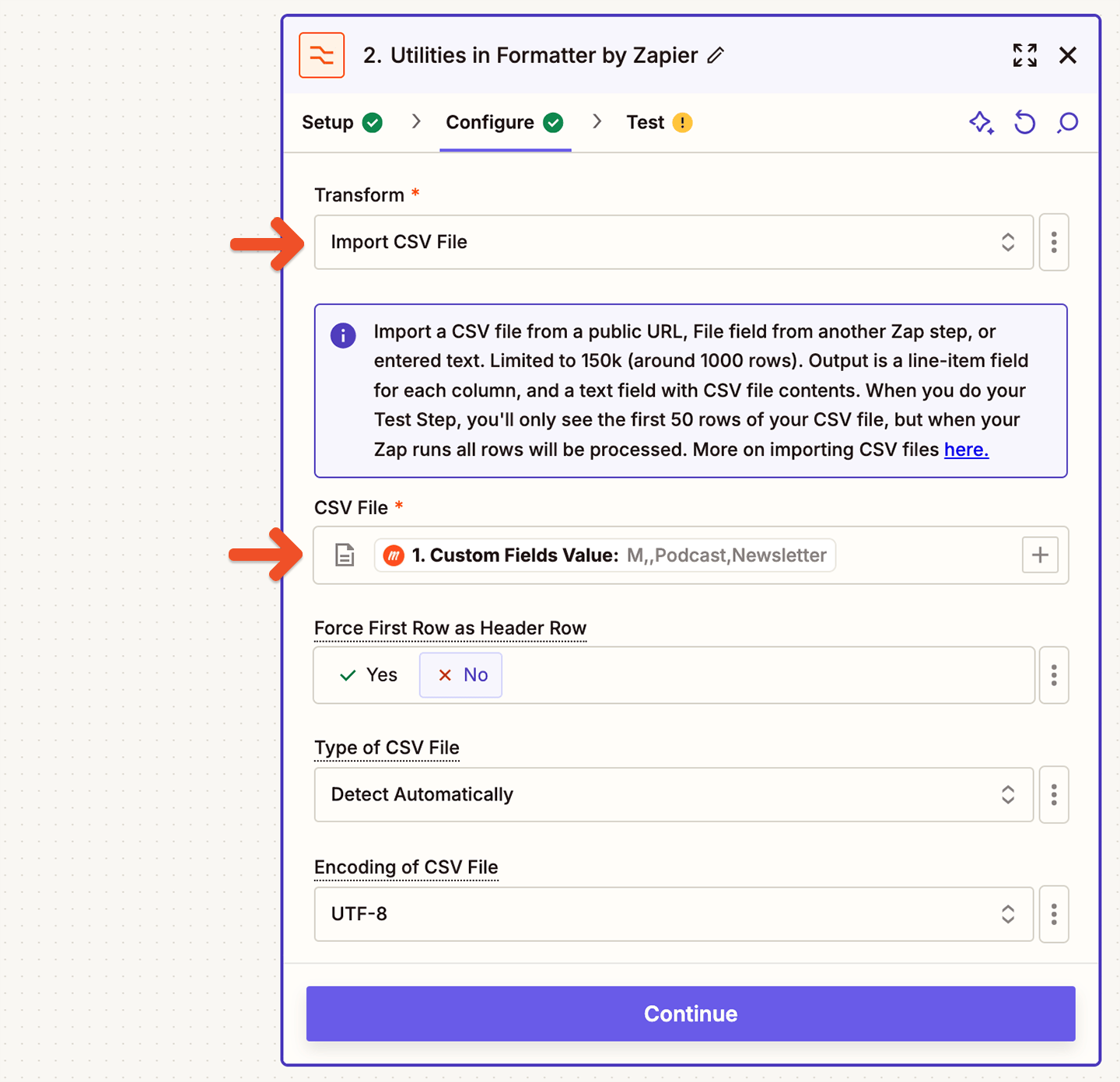Open the AI sparkle assistant icon
The image size is (1120, 1082).
[982, 123]
